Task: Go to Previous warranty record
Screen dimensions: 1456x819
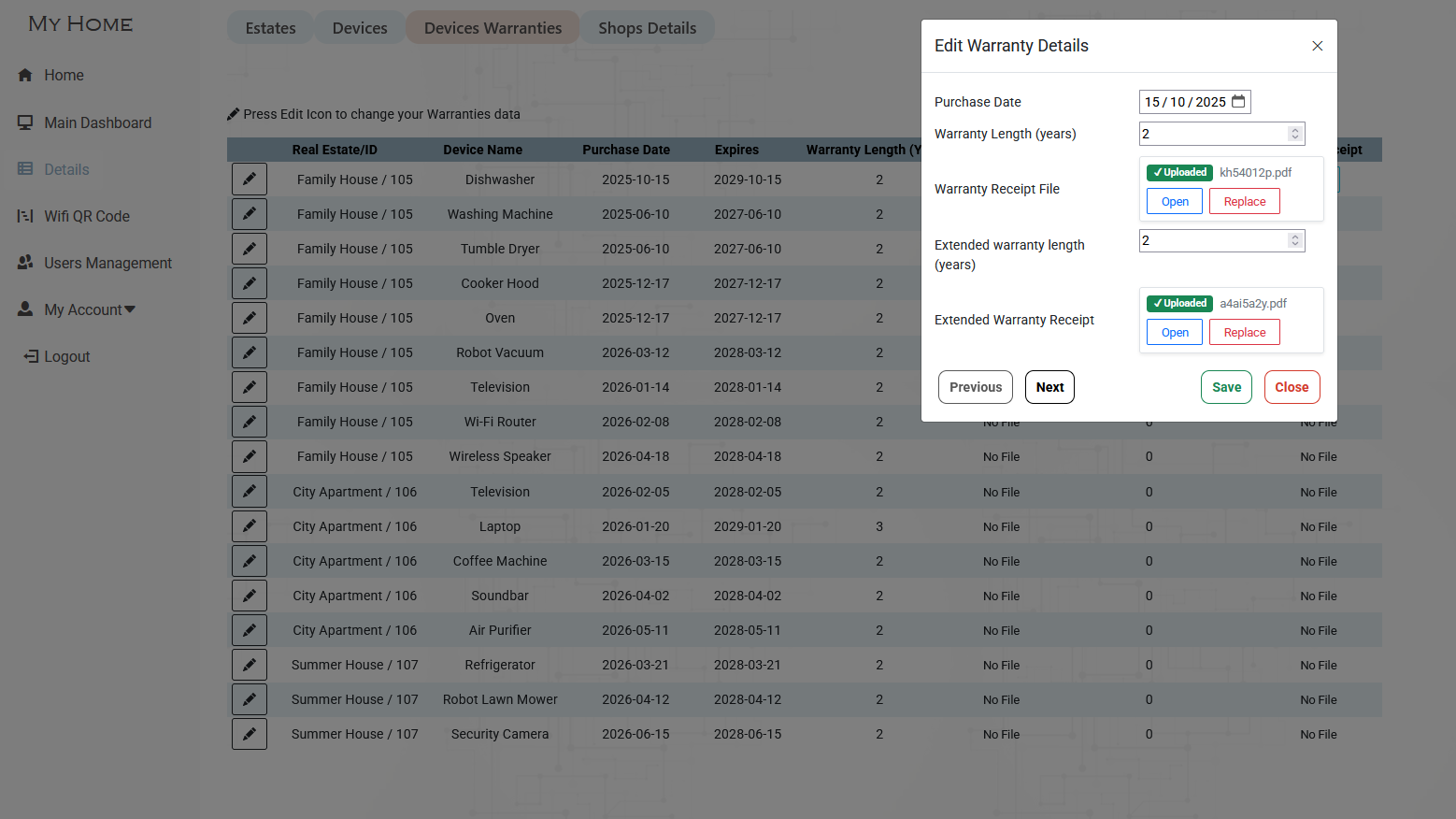Action: point(976,387)
